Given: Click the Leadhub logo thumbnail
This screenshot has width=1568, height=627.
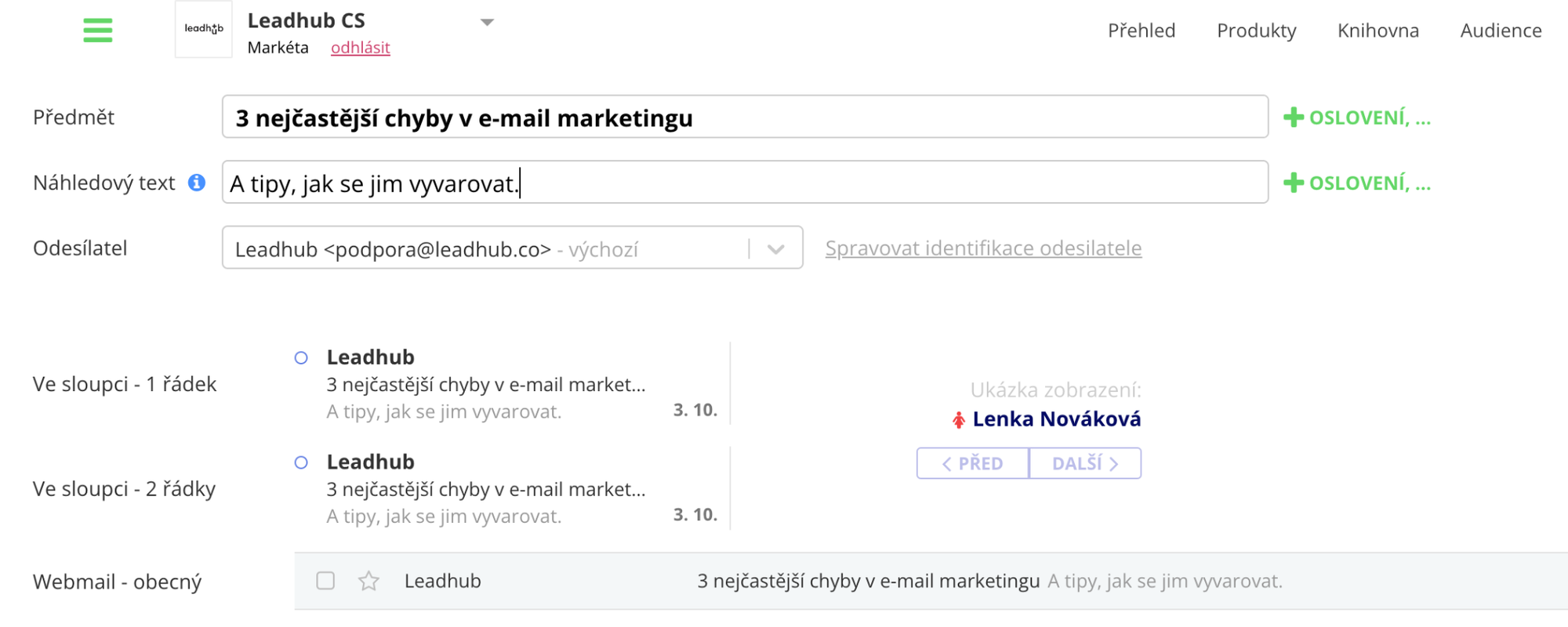Looking at the screenshot, I should pyautogui.click(x=204, y=30).
